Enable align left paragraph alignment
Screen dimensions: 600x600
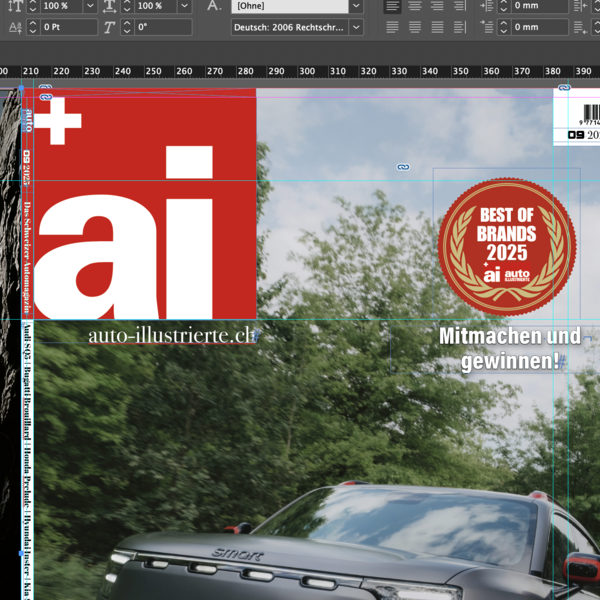pyautogui.click(x=392, y=6)
